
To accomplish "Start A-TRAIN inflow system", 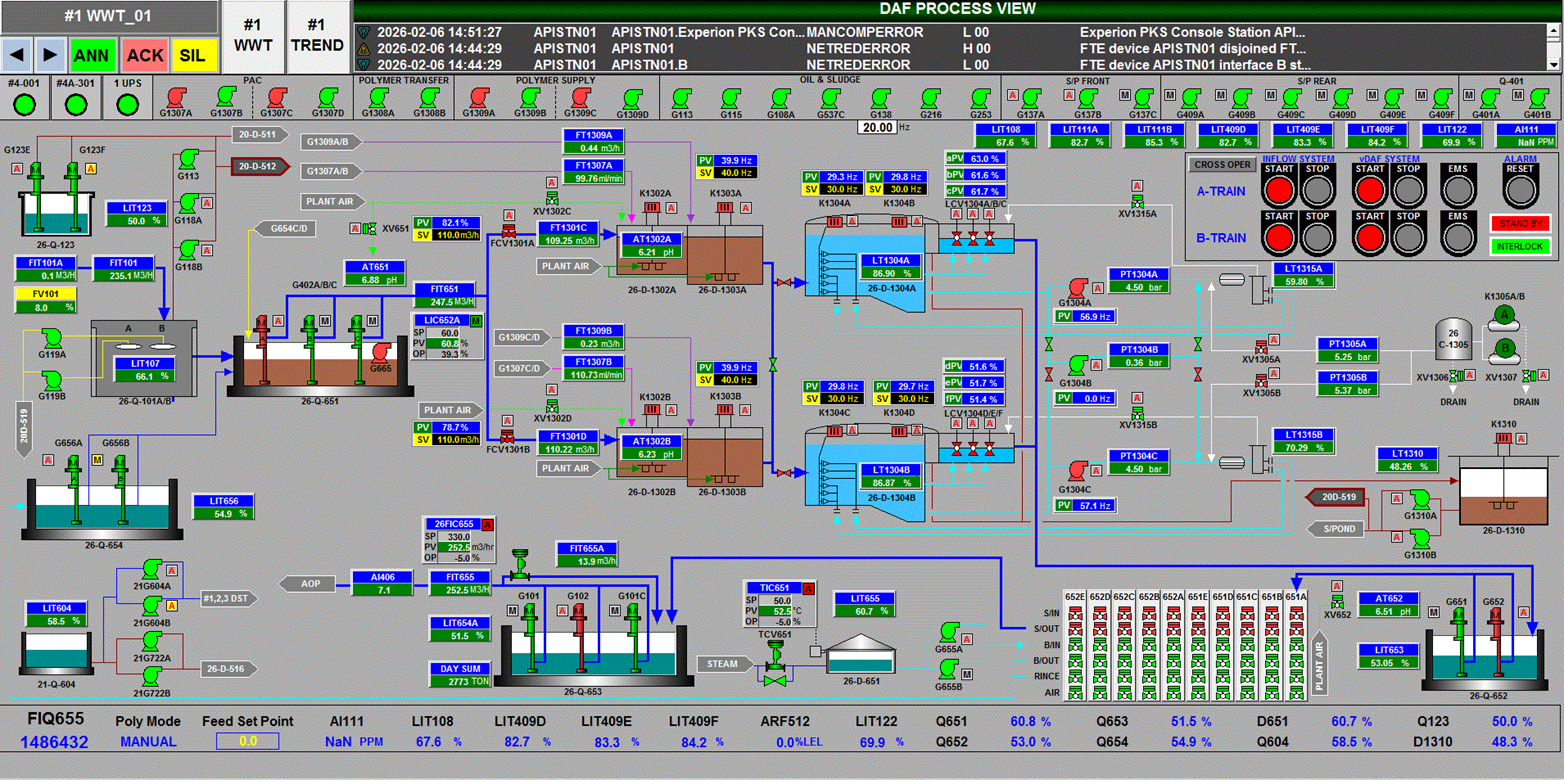I will click(x=1279, y=191).
